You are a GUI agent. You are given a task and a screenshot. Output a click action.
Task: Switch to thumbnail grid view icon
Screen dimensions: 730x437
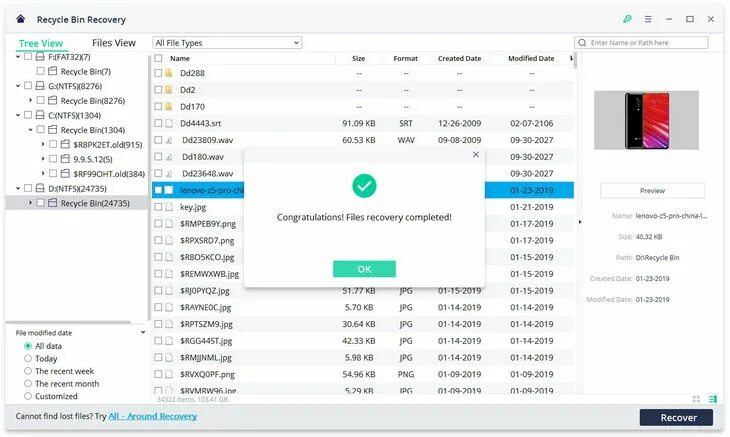coord(696,399)
